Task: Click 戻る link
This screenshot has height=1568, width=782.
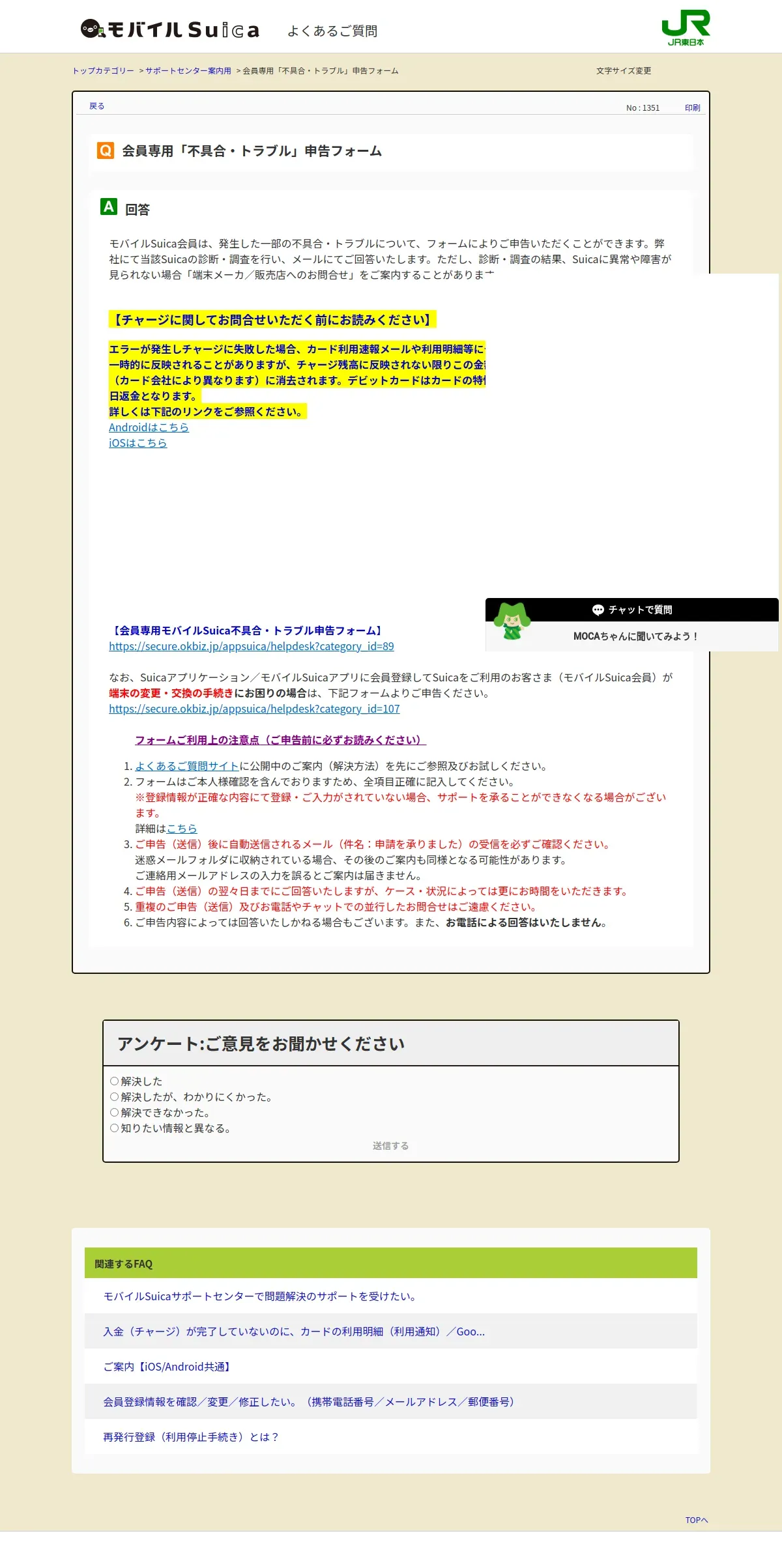Action: [x=96, y=106]
